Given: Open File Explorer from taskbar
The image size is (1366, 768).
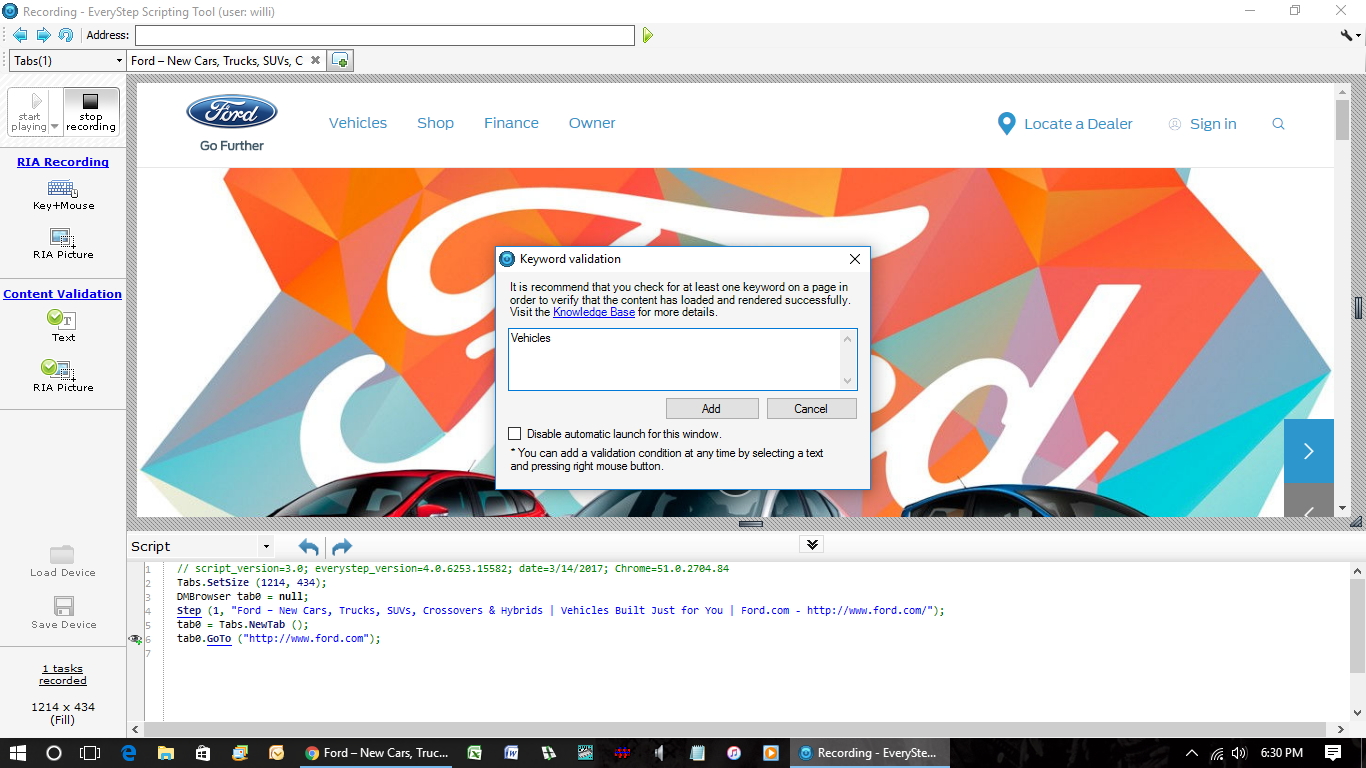Looking at the screenshot, I should [165, 753].
